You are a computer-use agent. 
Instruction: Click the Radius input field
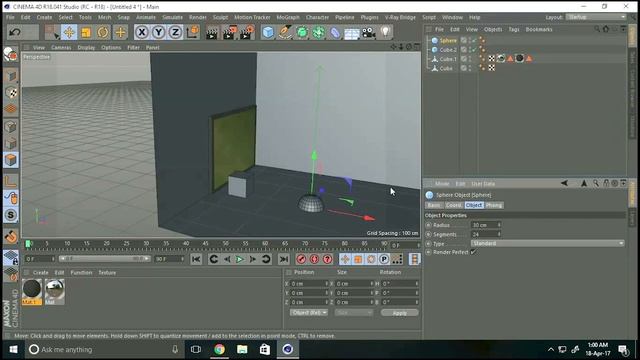coord(486,225)
